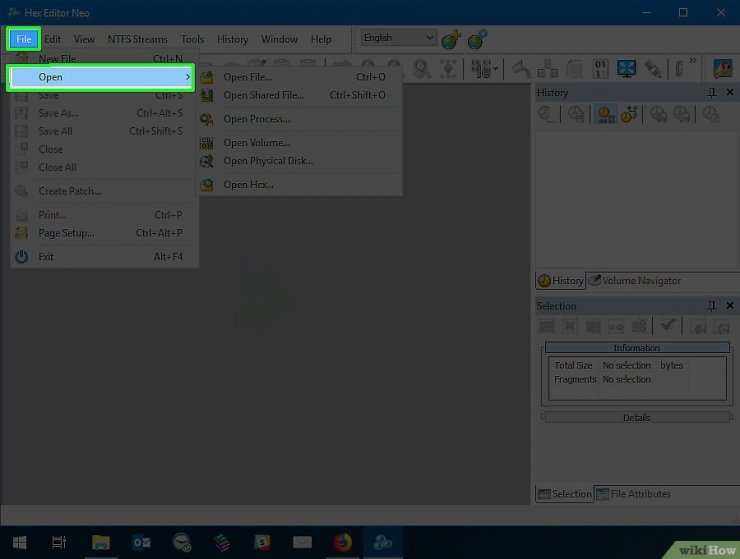Open the Mail envelope taskbar icon
740x559 pixels.
[x=302, y=542]
